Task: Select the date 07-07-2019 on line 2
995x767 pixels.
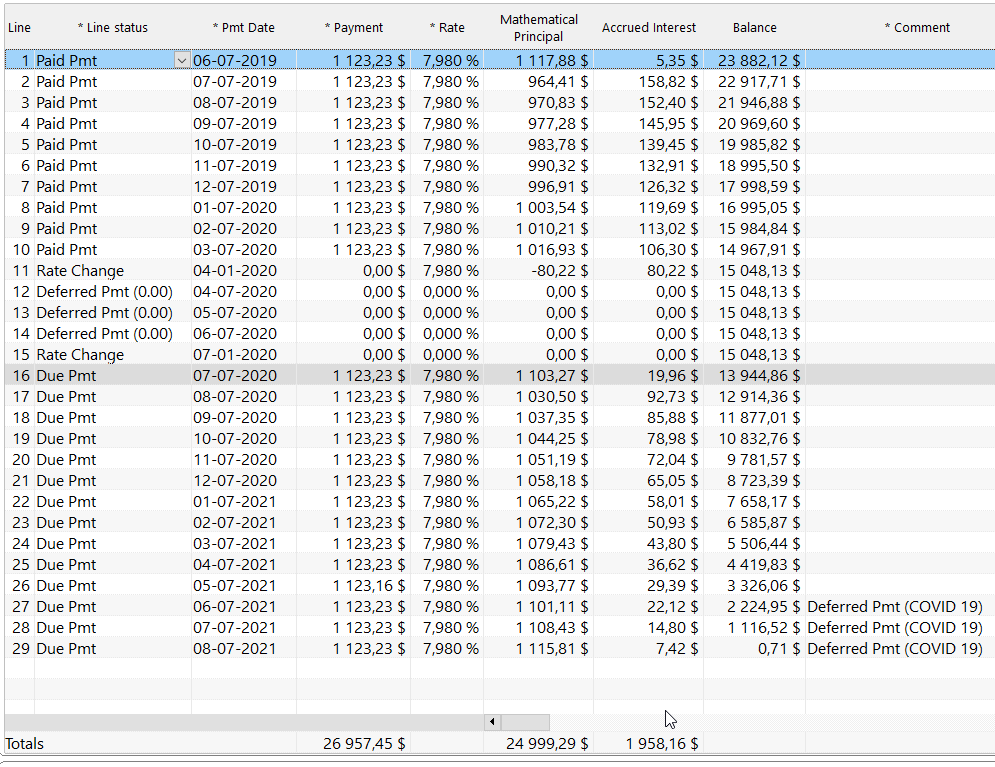Action: coord(235,82)
